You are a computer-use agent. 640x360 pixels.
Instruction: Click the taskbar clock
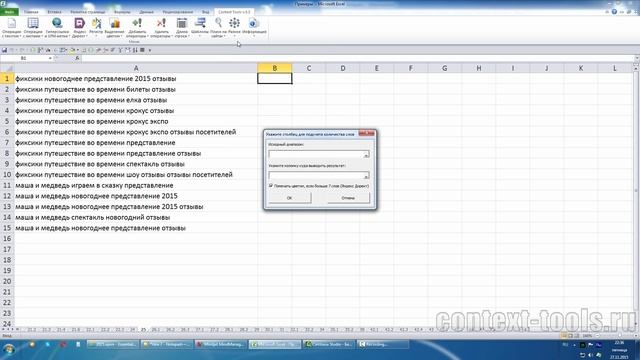[619, 350]
